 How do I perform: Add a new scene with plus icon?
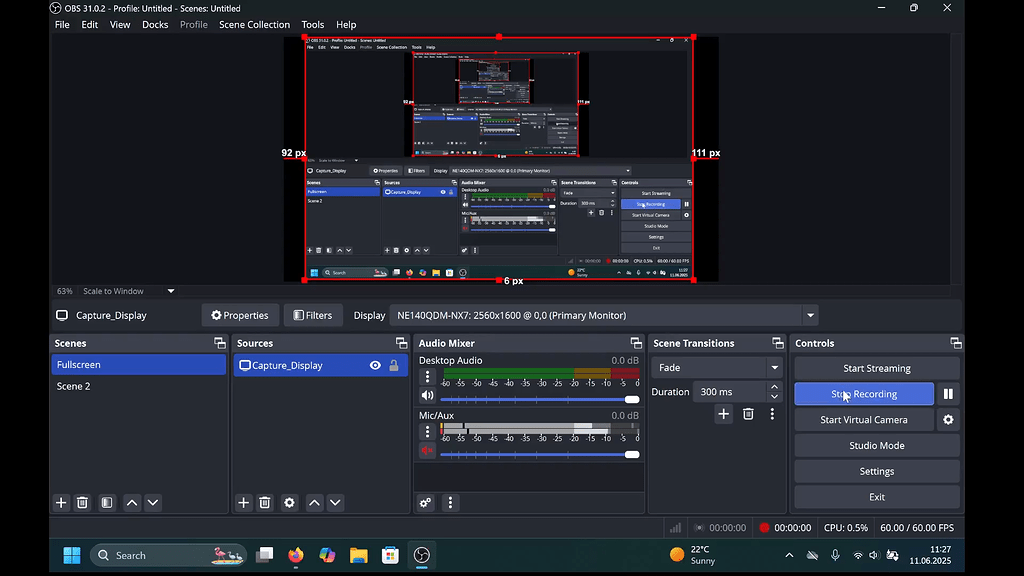(61, 503)
